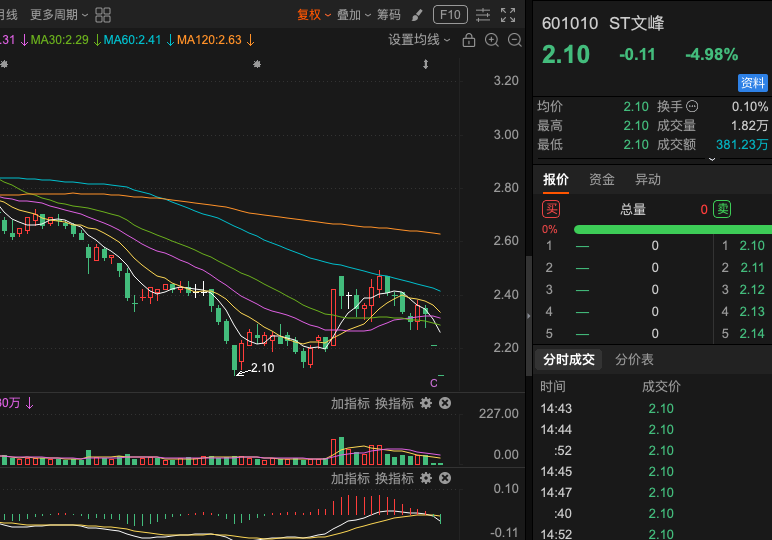Screen dimensions: 772x540
Task: Click sell level 4 price 2.13
Action: pos(752,312)
